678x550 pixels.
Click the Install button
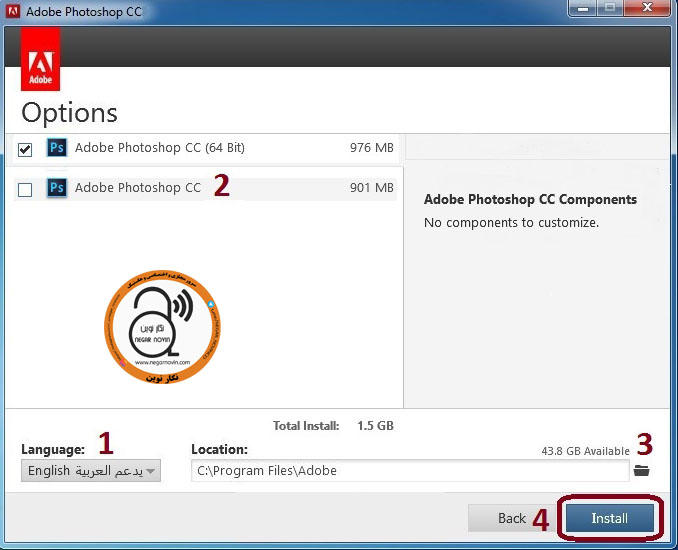[x=610, y=518]
